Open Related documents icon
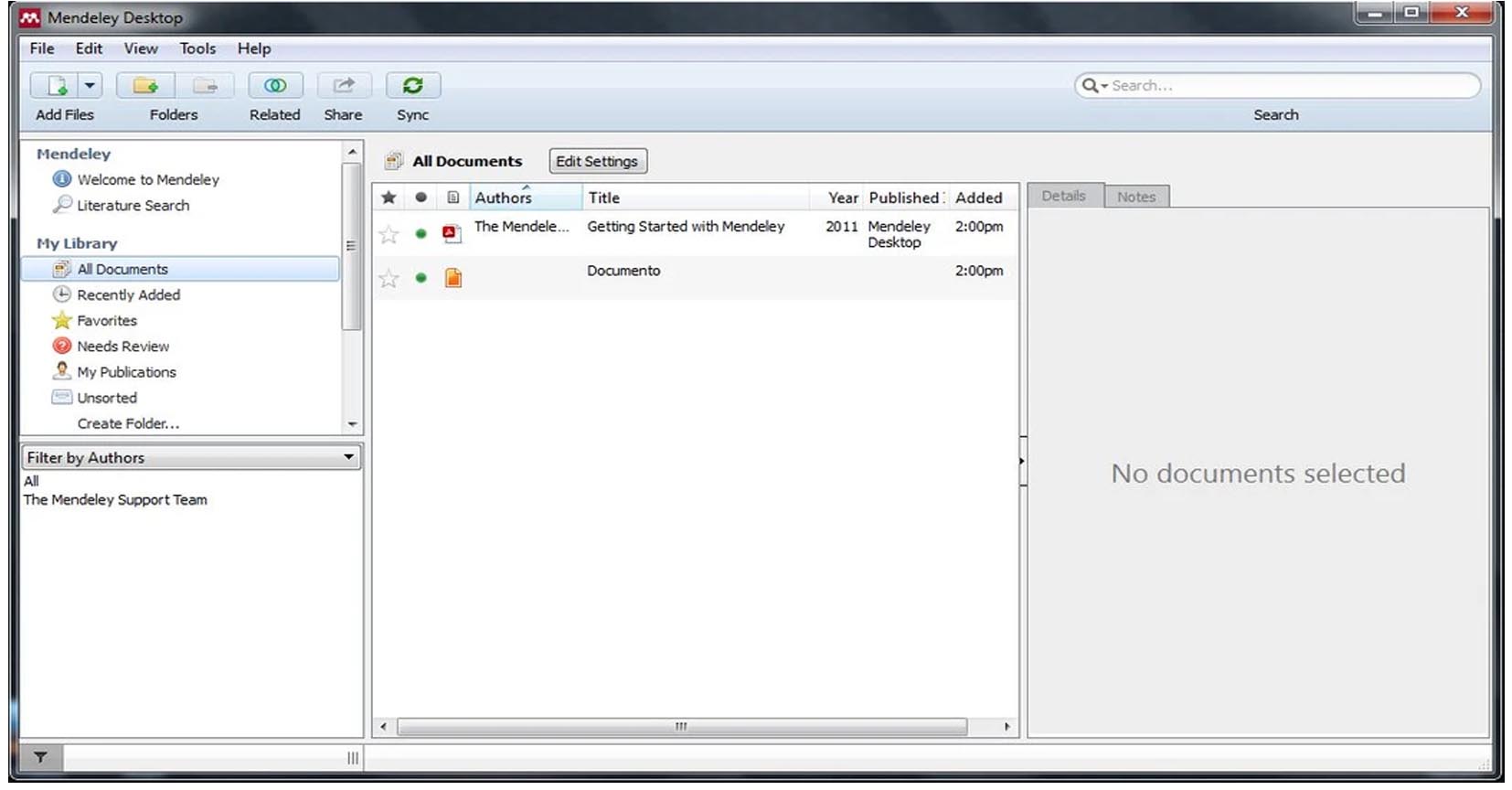Viewport: 1512px width, 790px height. coord(274,86)
